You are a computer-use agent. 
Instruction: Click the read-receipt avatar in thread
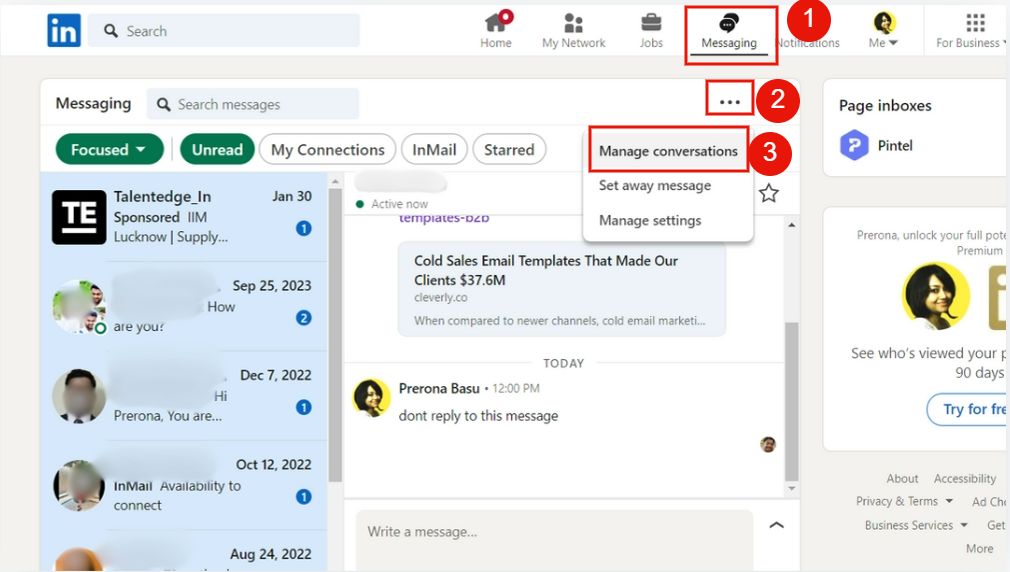(x=768, y=444)
